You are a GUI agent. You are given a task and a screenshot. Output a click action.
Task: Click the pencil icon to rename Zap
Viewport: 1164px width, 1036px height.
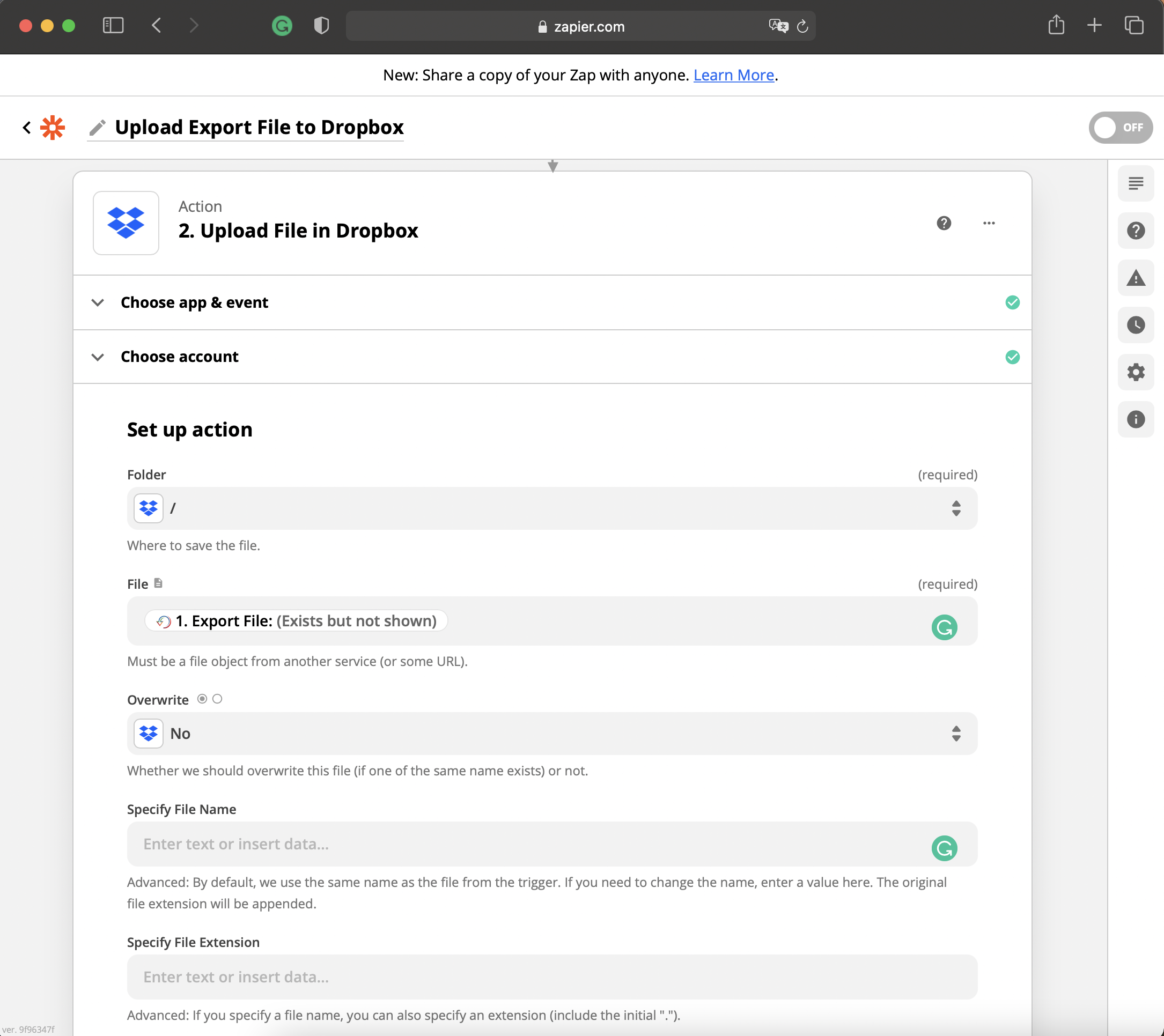pos(98,128)
